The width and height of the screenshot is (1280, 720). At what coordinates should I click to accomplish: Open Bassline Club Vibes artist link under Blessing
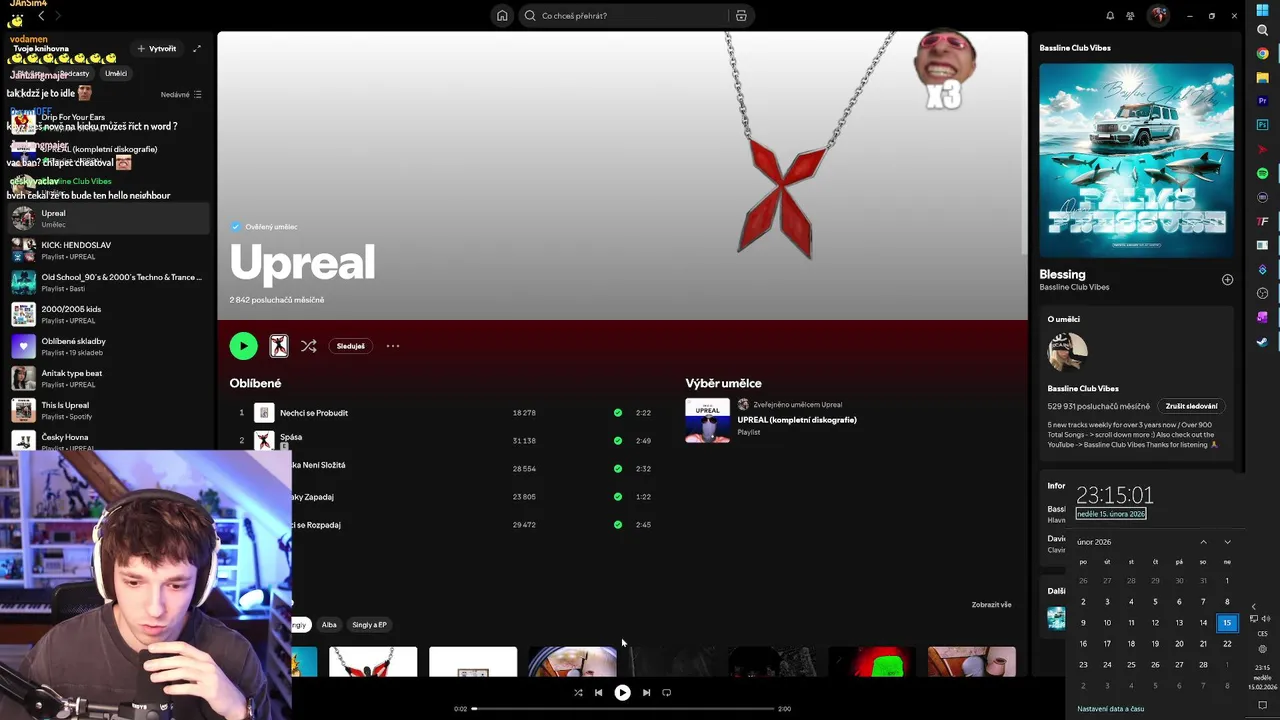[x=1074, y=288]
